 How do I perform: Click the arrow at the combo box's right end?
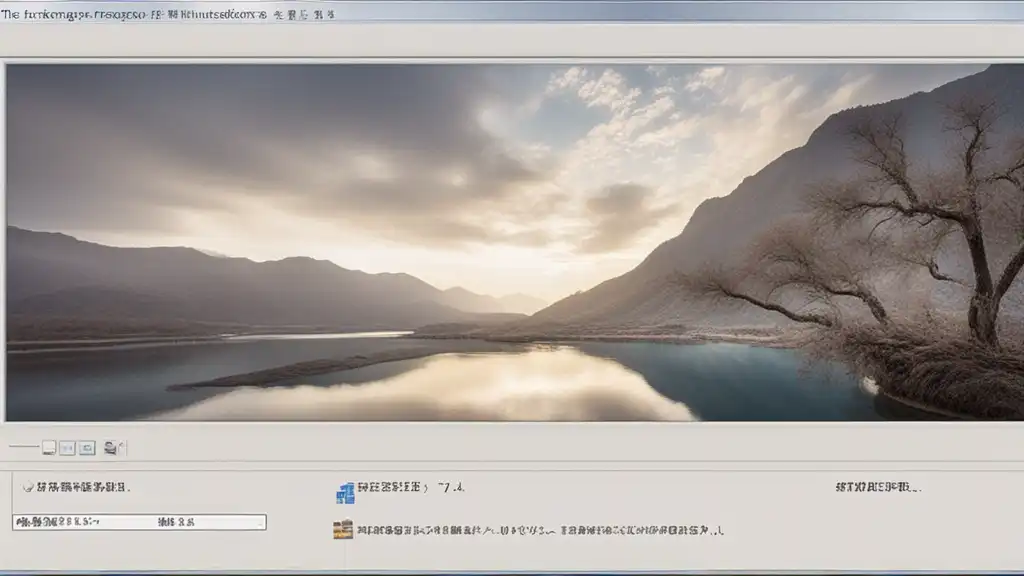tap(259, 522)
